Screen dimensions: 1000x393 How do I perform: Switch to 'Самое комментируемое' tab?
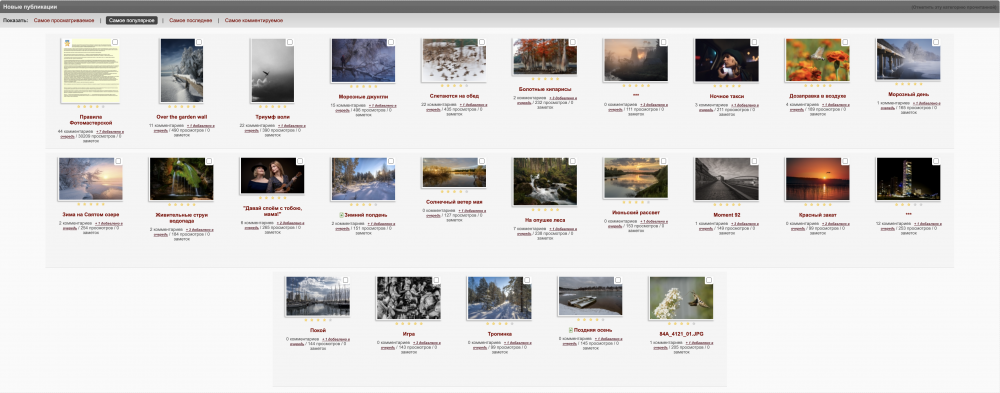click(254, 20)
